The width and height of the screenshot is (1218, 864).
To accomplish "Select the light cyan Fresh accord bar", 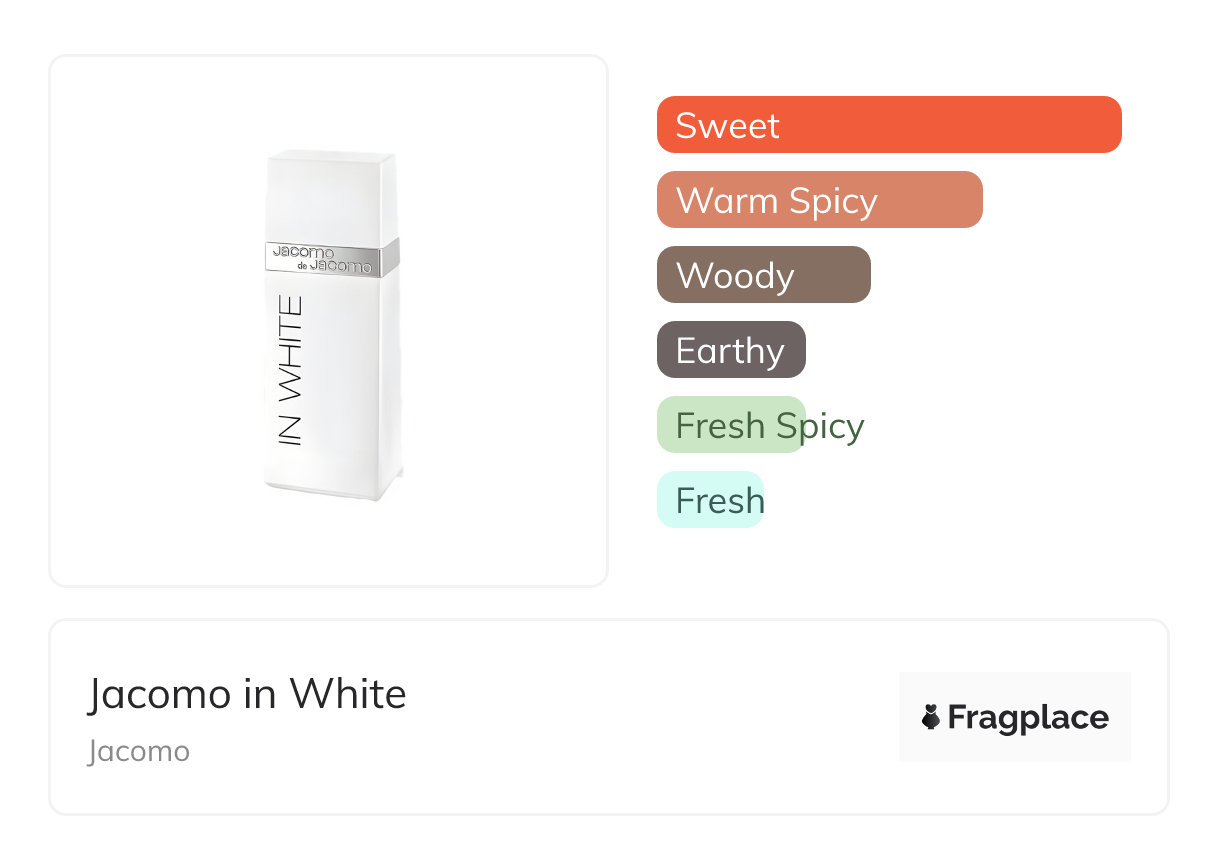I will click(x=710, y=500).
